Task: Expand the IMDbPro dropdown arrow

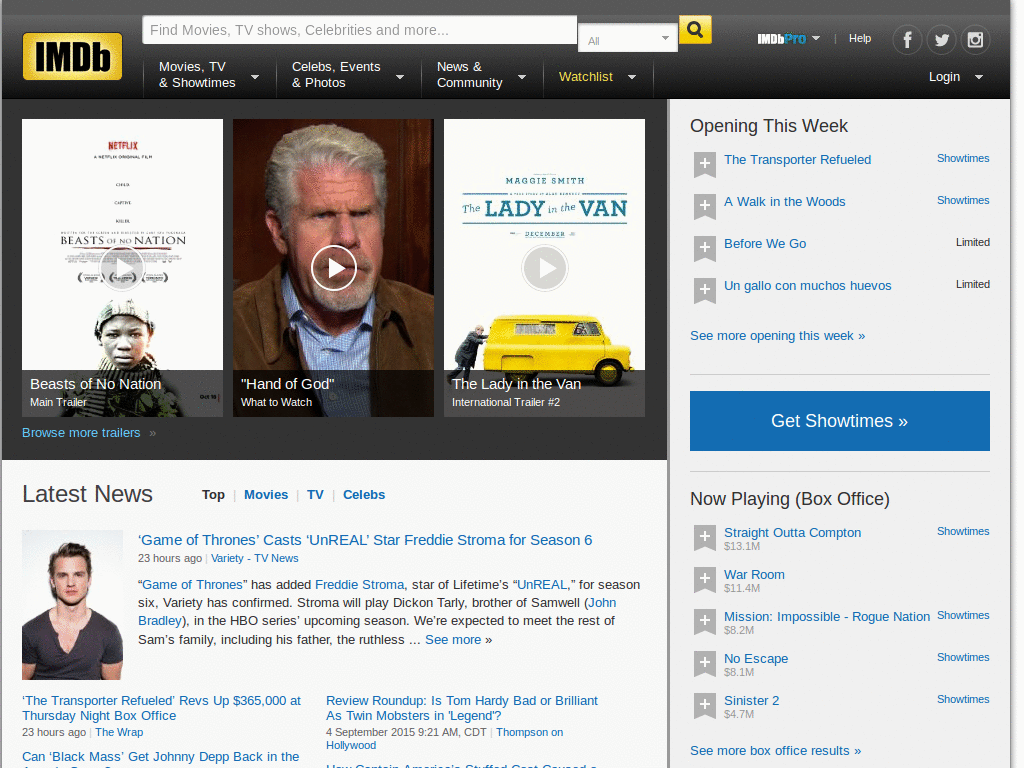Action: coord(817,38)
